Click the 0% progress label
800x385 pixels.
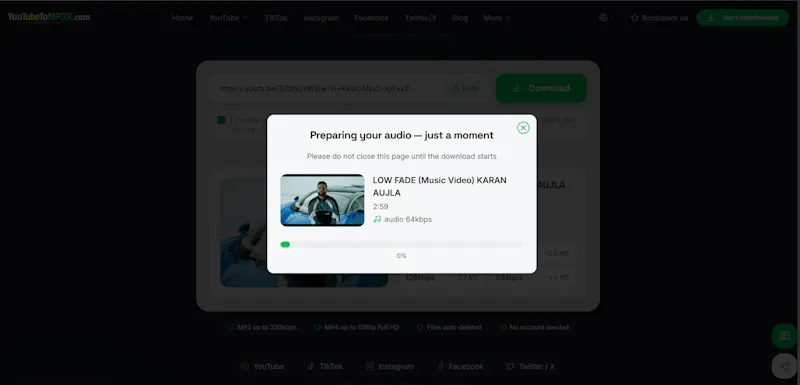(402, 256)
